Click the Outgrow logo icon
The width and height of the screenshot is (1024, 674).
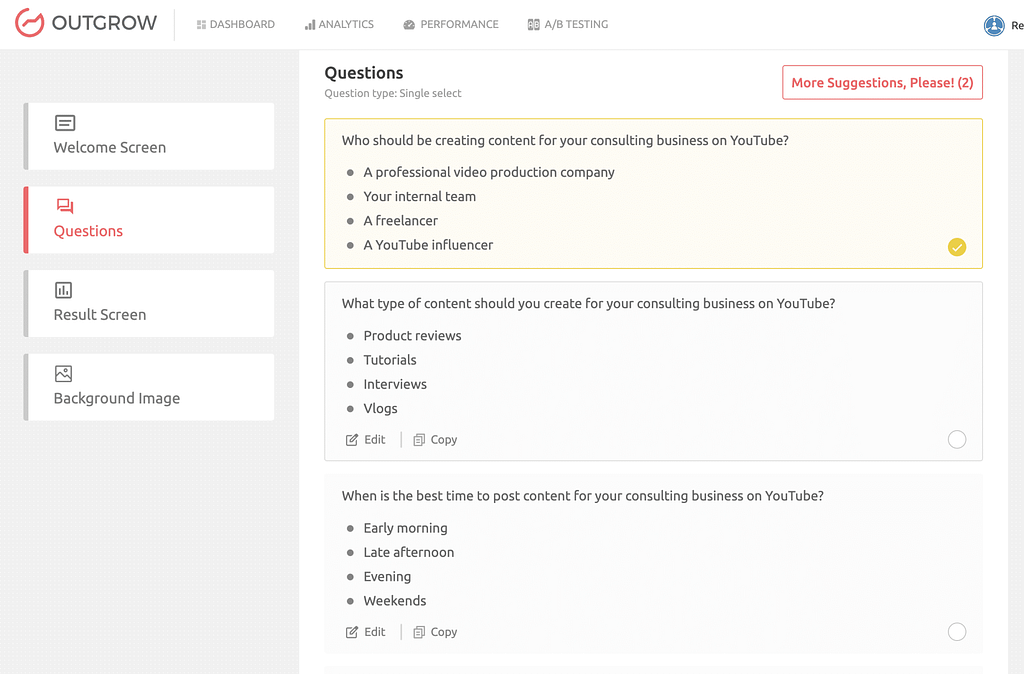29,24
